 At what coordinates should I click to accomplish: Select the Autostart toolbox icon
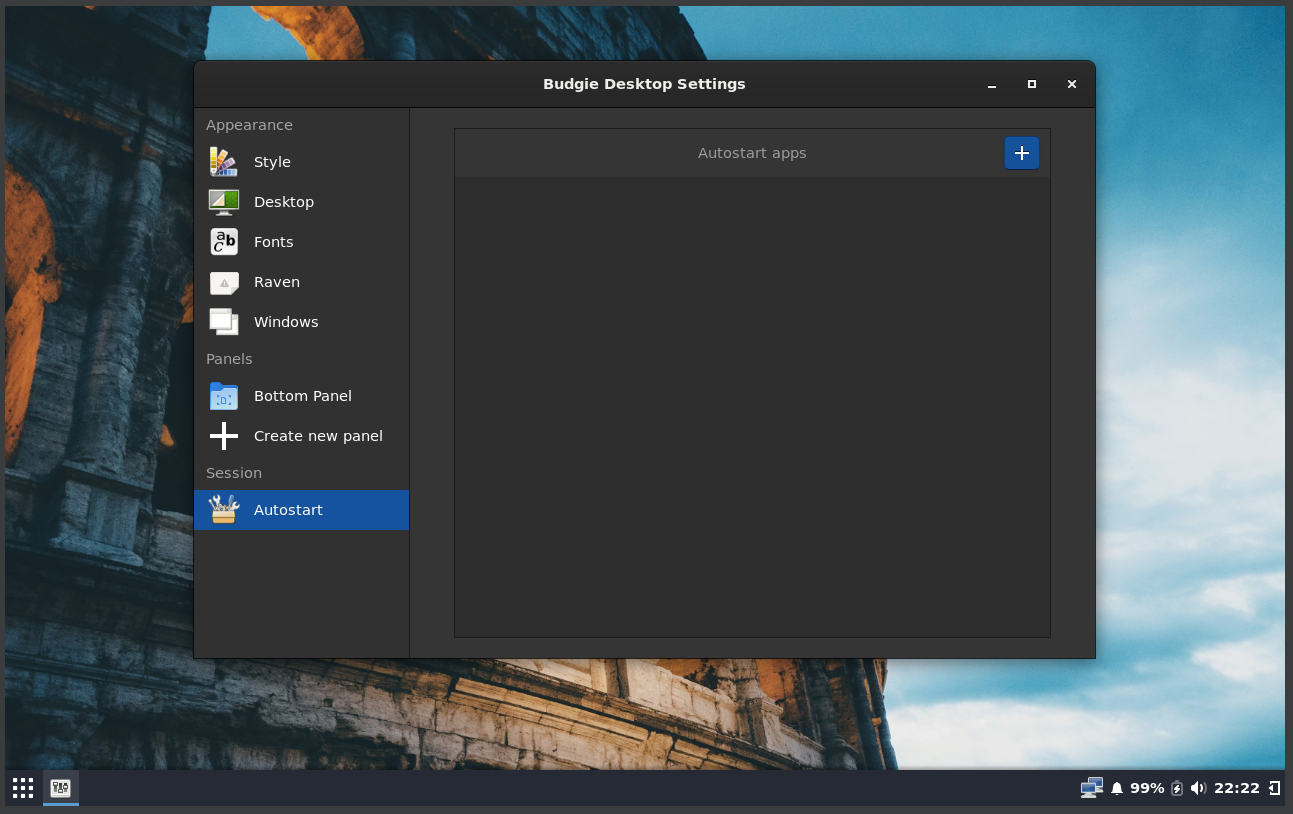coord(223,509)
